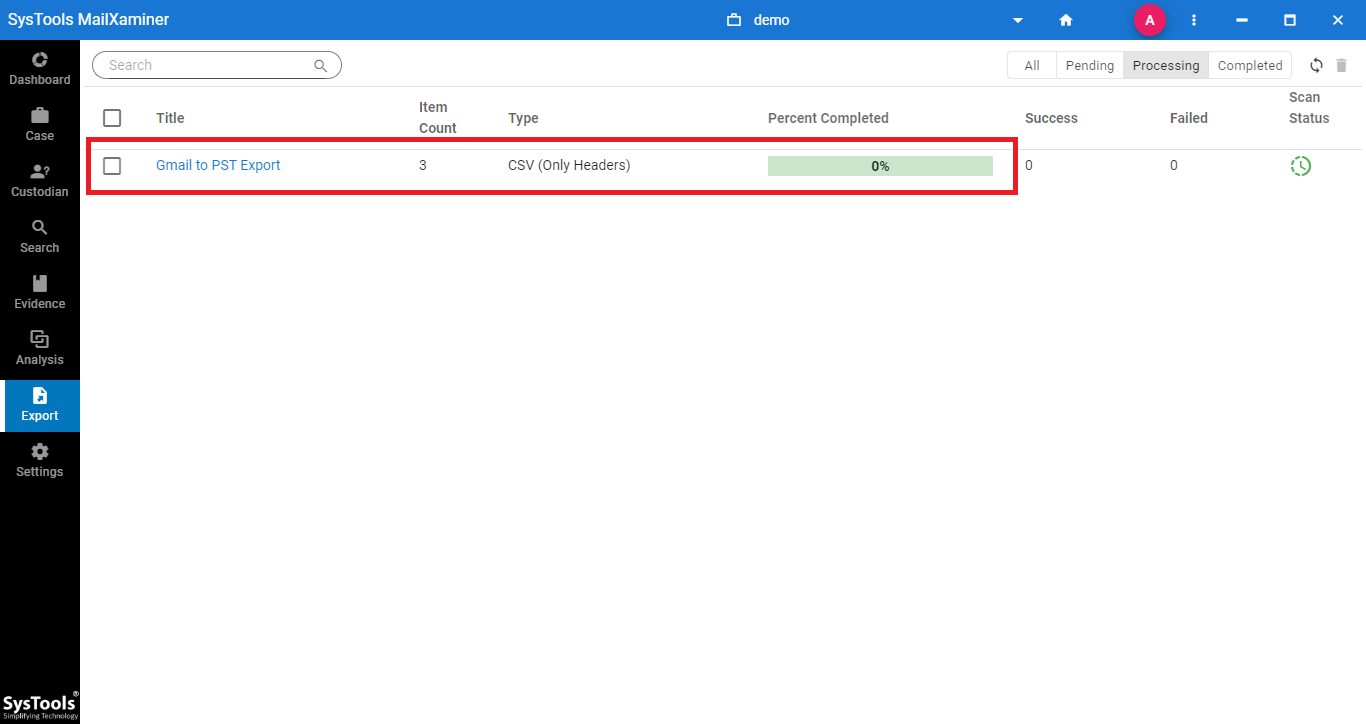1366x724 pixels.
Task: Click the item count value 3
Action: tap(423, 165)
